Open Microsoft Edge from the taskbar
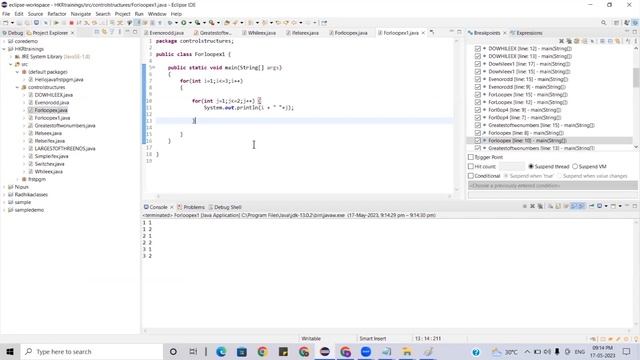This screenshot has height=360, width=640. [221, 351]
